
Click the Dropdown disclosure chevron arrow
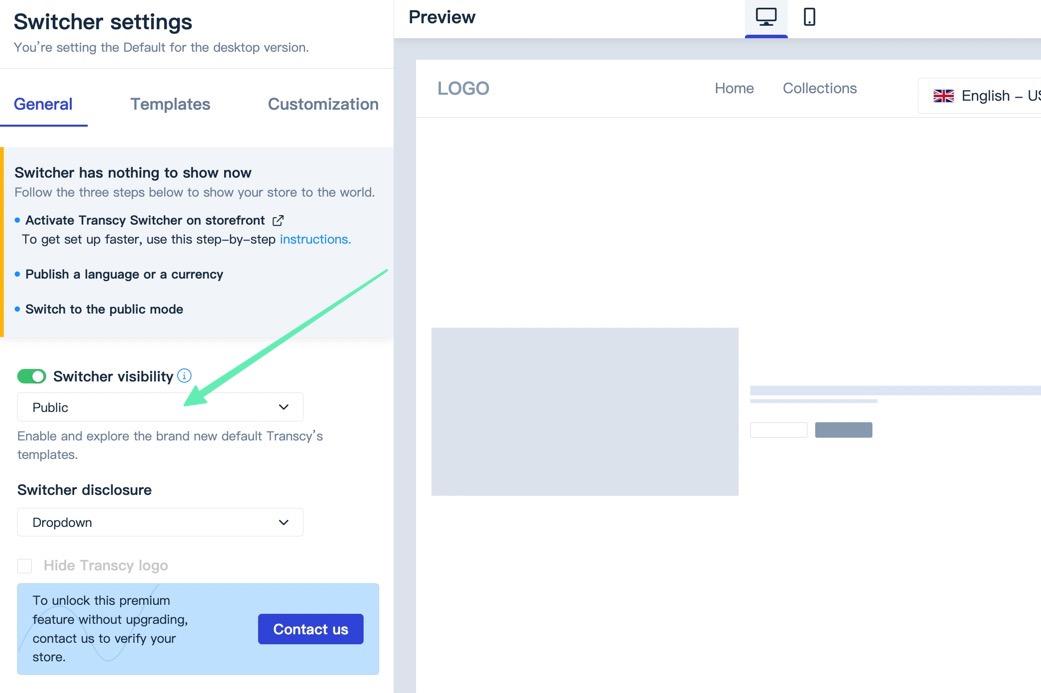pos(283,522)
